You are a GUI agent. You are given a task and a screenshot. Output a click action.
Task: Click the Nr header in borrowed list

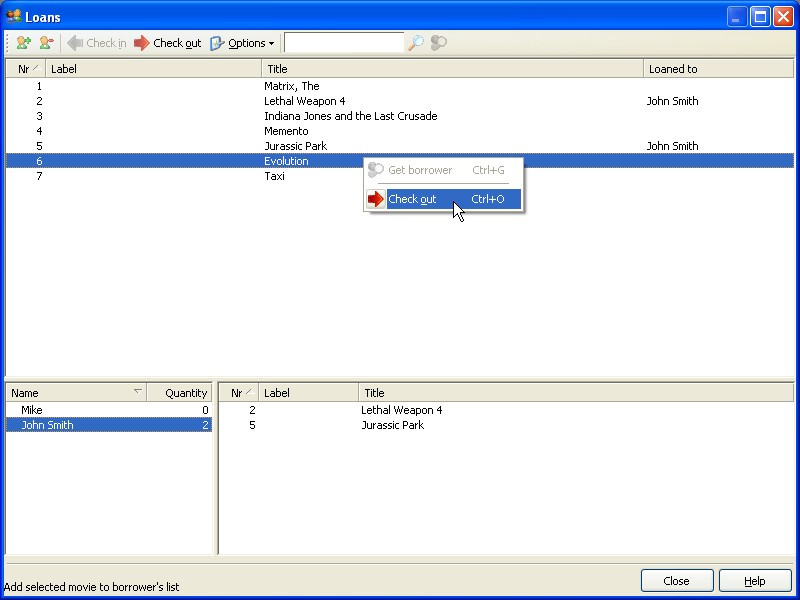[239, 393]
